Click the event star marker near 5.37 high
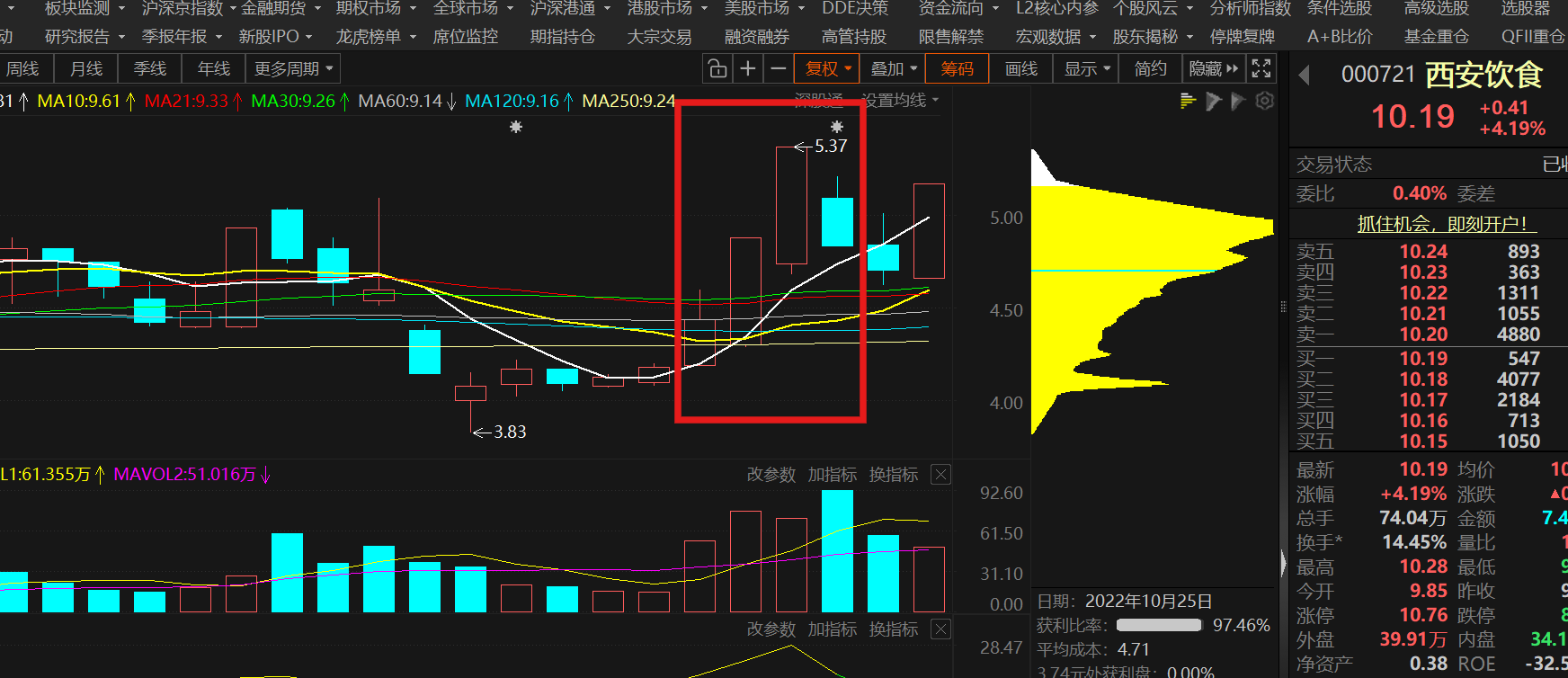The image size is (1568, 678). 836,127
